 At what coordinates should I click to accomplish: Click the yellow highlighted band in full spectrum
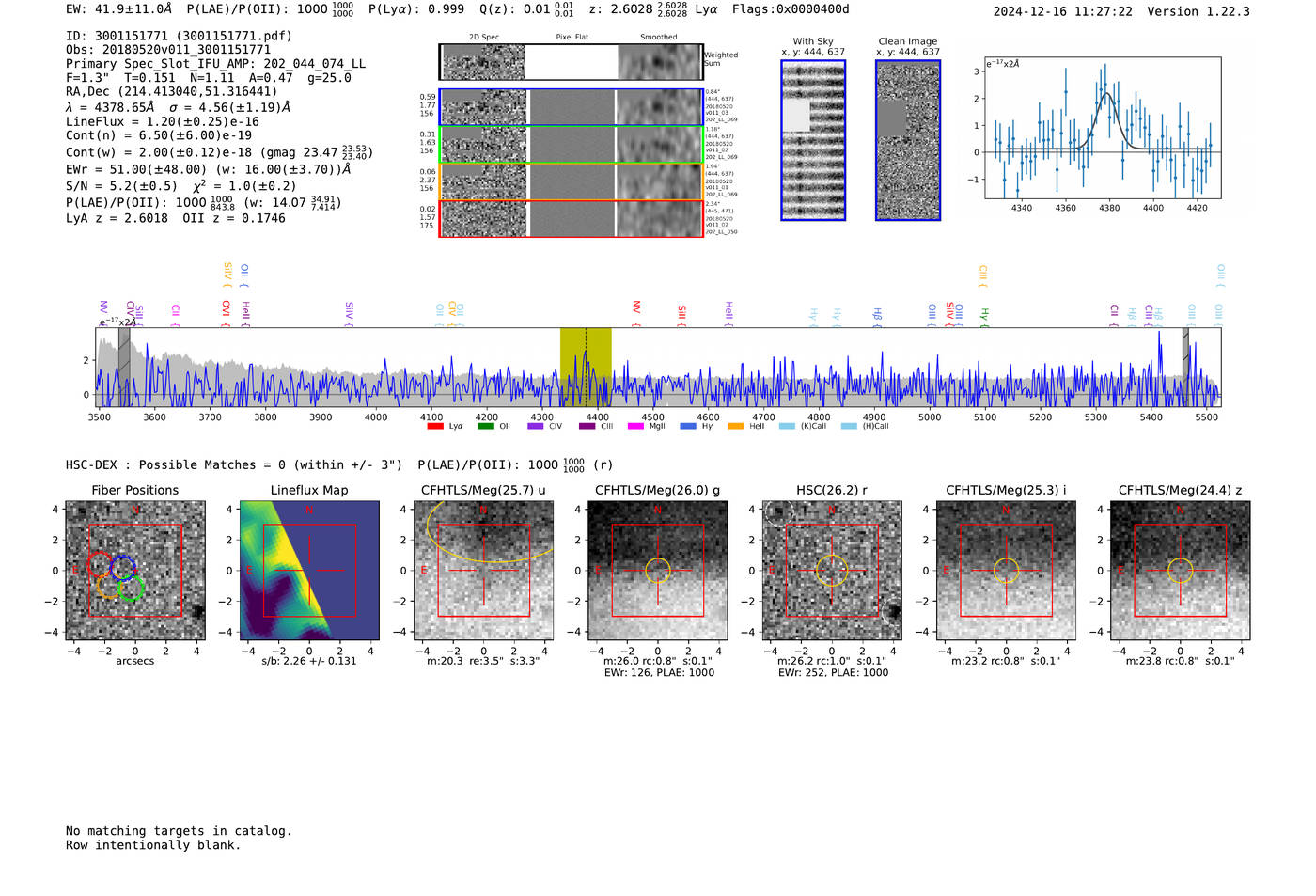(586, 367)
